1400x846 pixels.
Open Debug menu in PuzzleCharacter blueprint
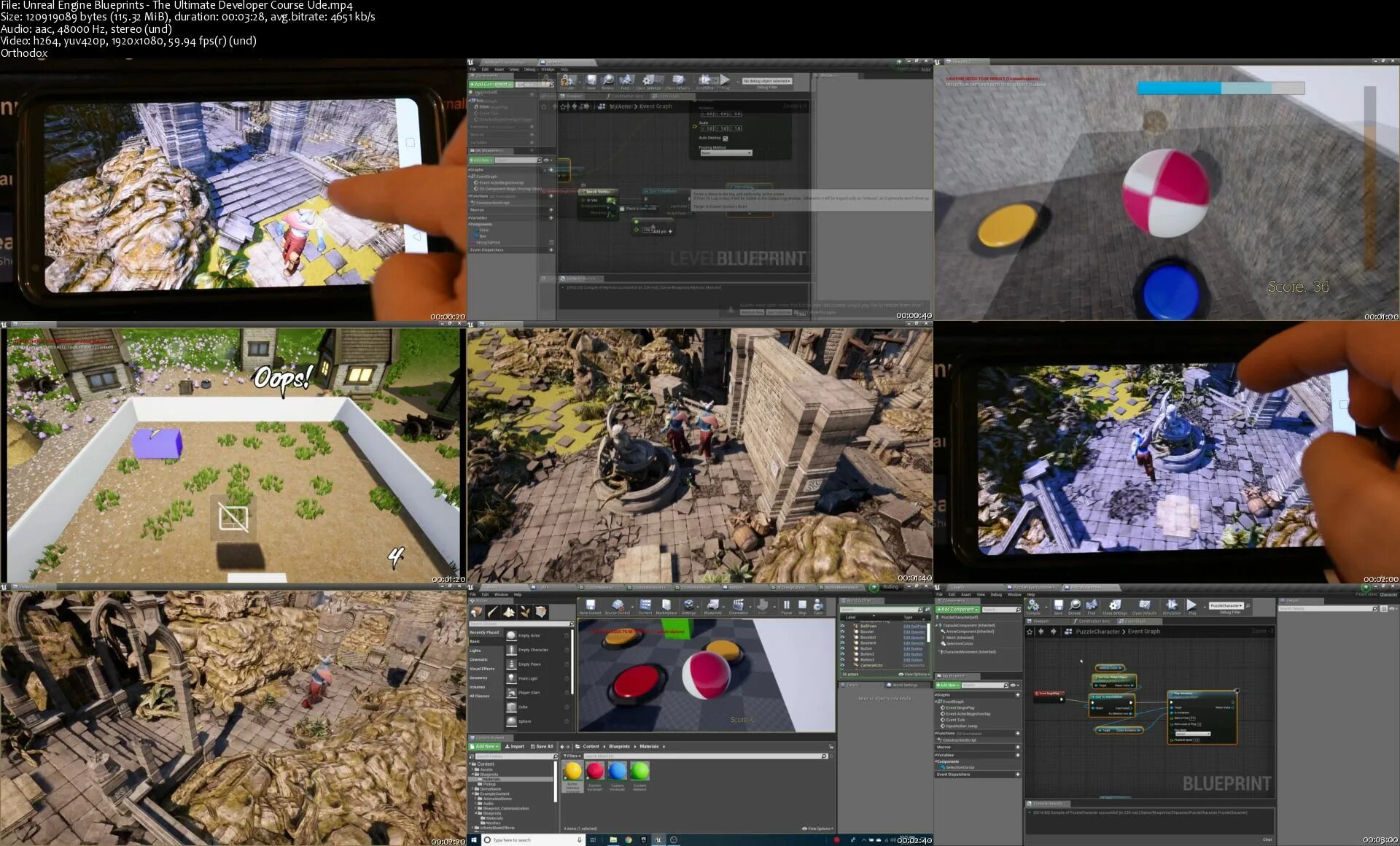(996, 594)
